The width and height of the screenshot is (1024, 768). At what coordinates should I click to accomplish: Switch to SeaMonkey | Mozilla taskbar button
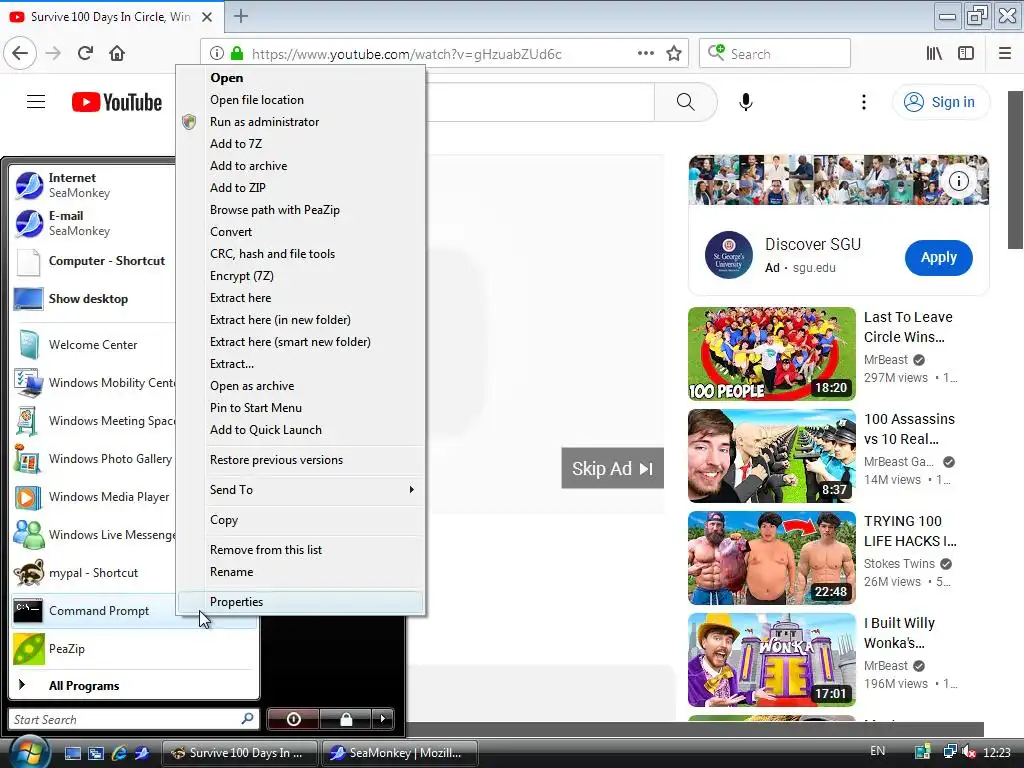tap(399, 753)
